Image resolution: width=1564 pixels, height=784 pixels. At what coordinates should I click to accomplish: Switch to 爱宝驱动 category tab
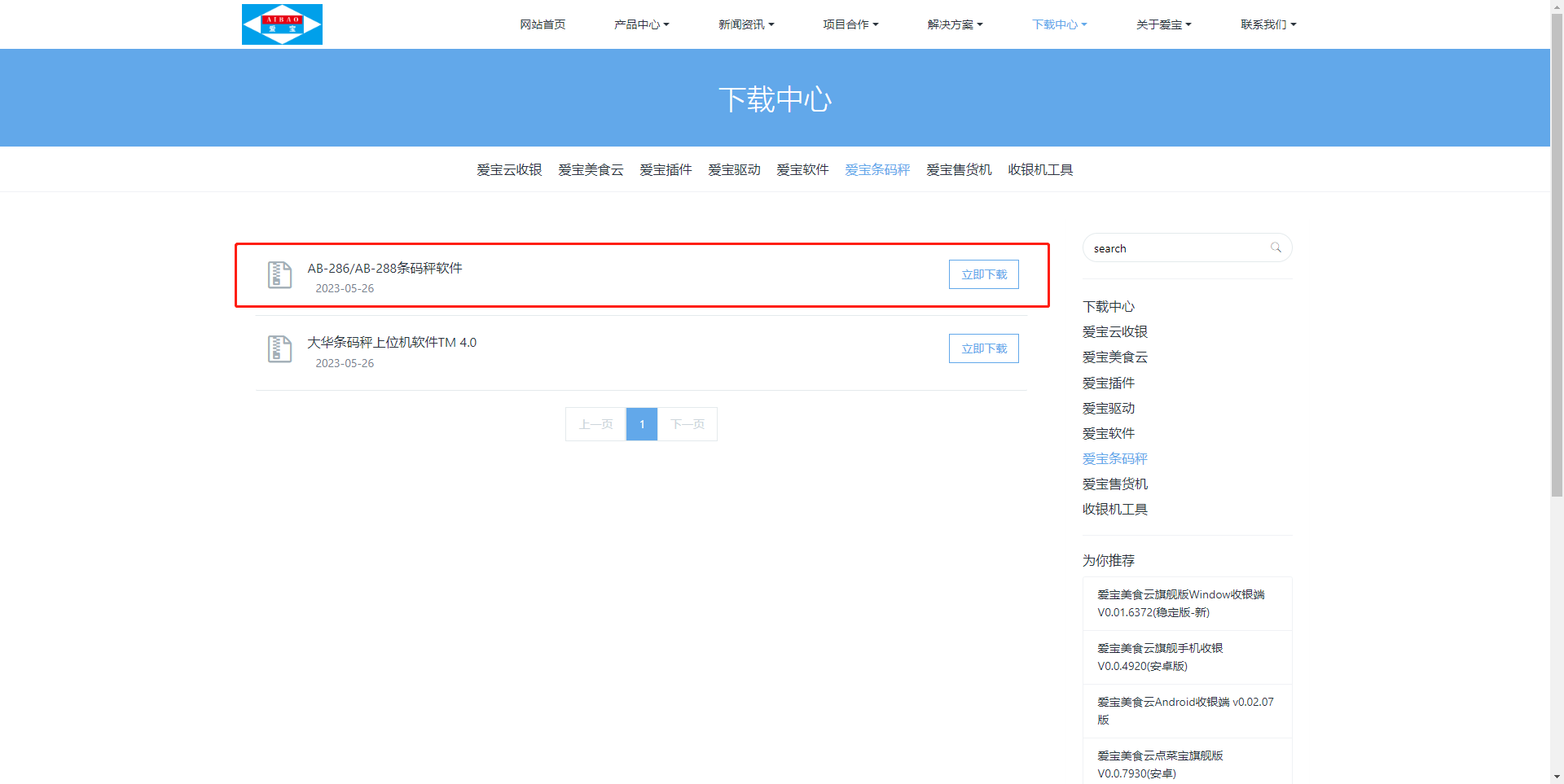coord(734,169)
